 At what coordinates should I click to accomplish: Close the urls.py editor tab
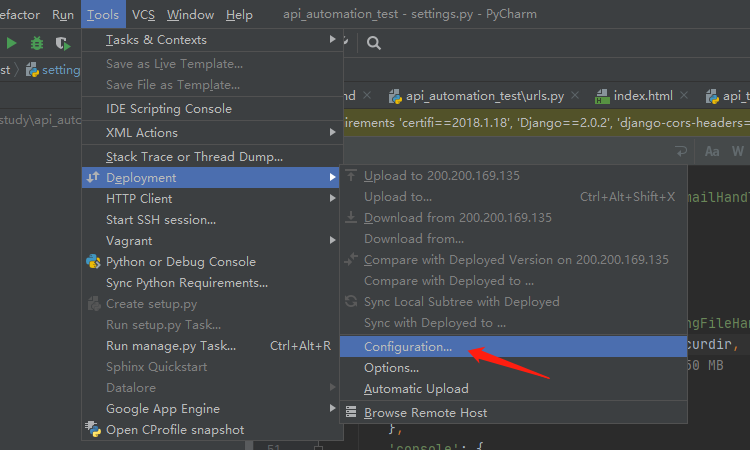(x=580, y=97)
